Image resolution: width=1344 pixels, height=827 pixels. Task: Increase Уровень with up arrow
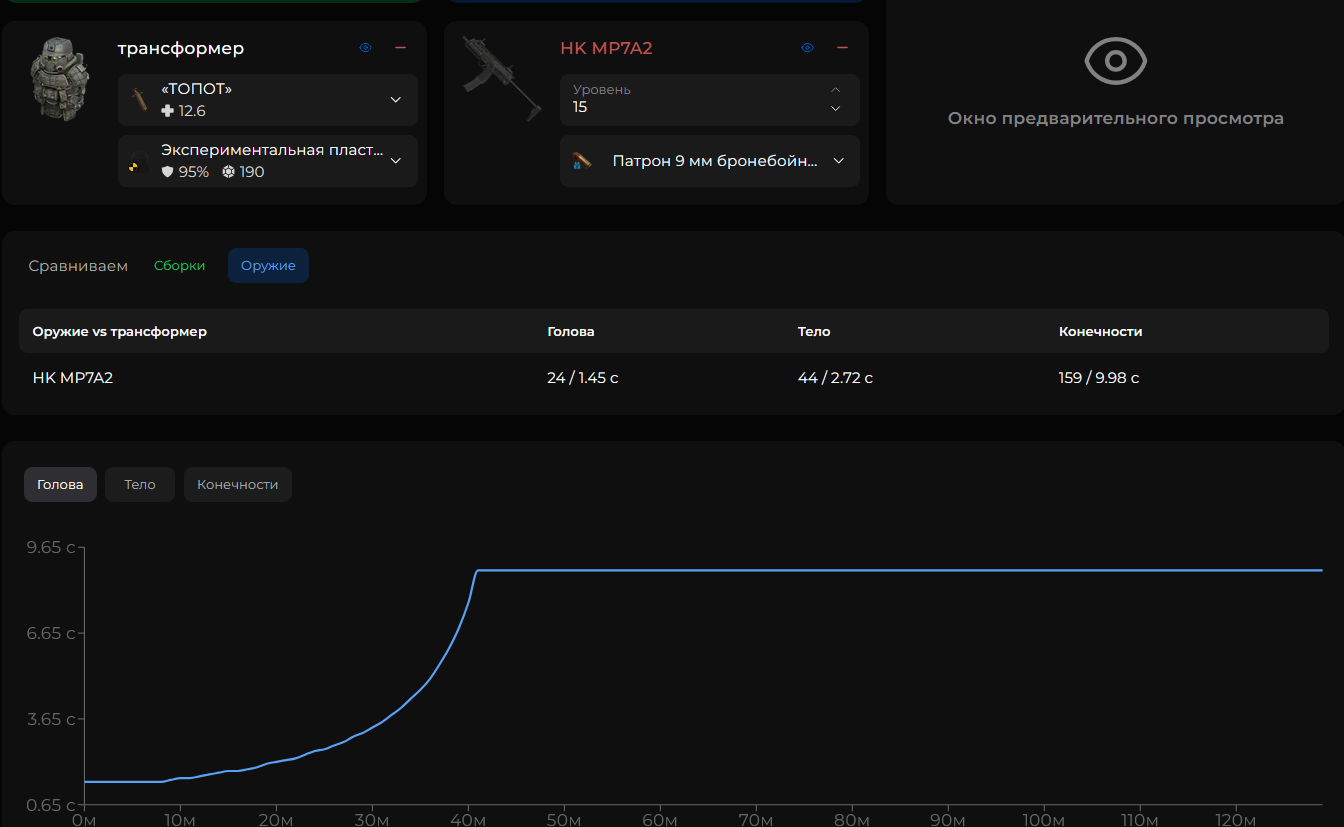(x=836, y=90)
